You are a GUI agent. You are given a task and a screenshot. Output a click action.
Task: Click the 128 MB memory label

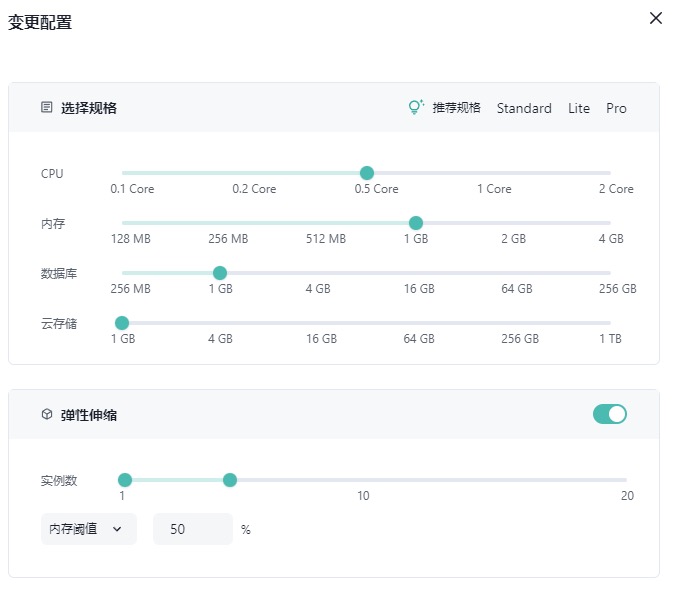point(131,239)
